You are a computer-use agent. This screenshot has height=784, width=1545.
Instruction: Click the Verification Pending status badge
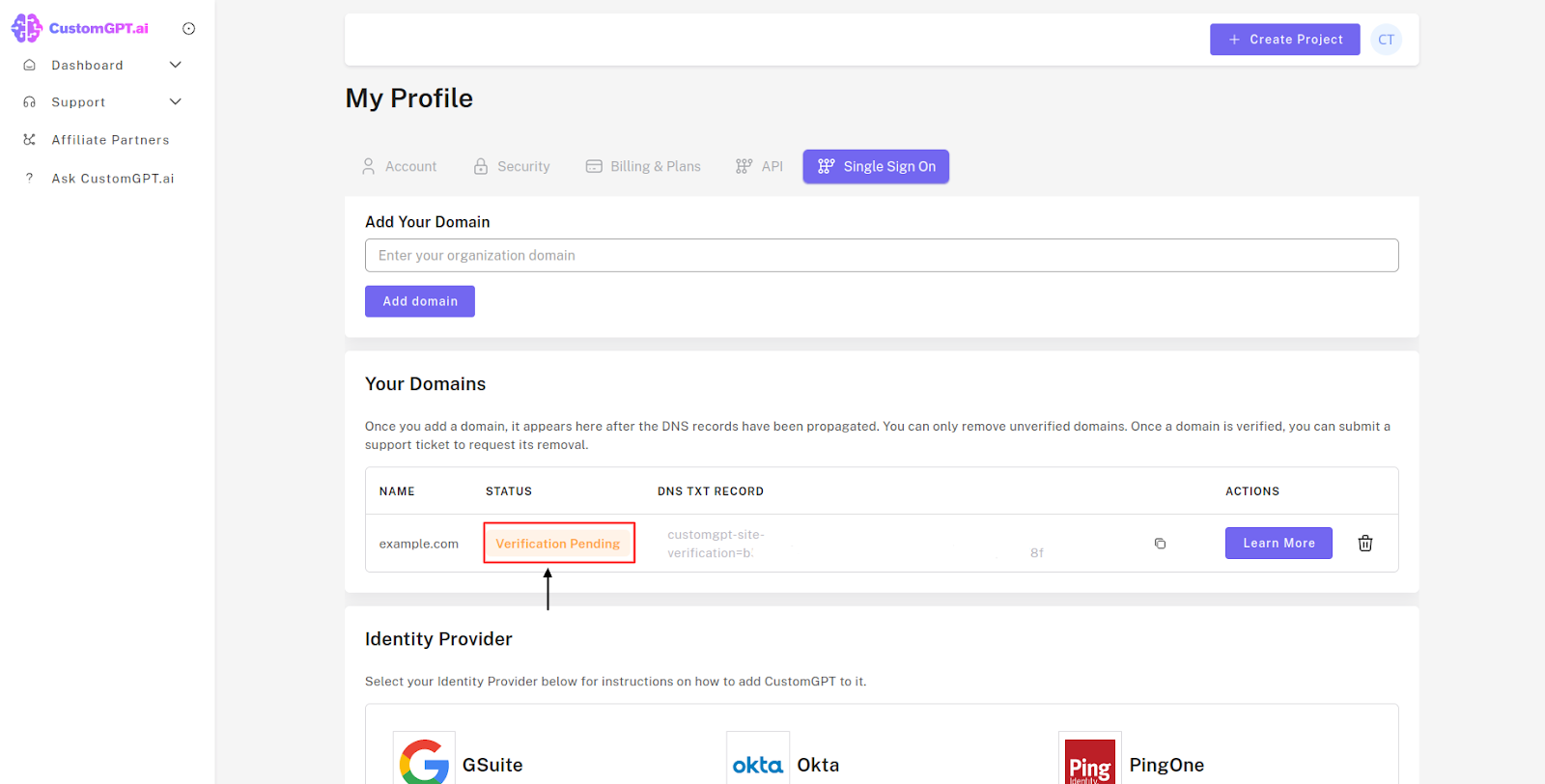(x=558, y=544)
